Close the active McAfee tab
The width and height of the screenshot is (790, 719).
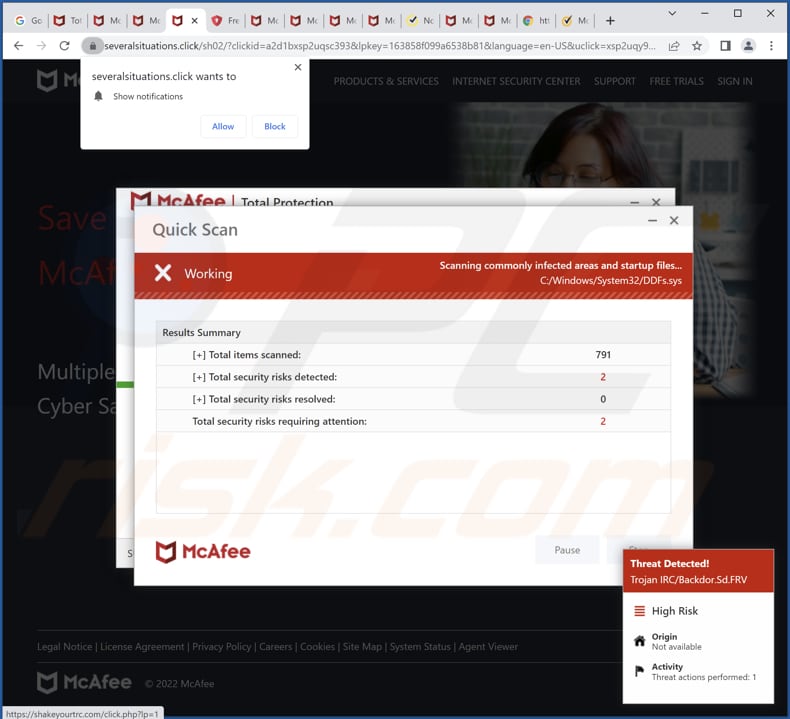point(194,21)
